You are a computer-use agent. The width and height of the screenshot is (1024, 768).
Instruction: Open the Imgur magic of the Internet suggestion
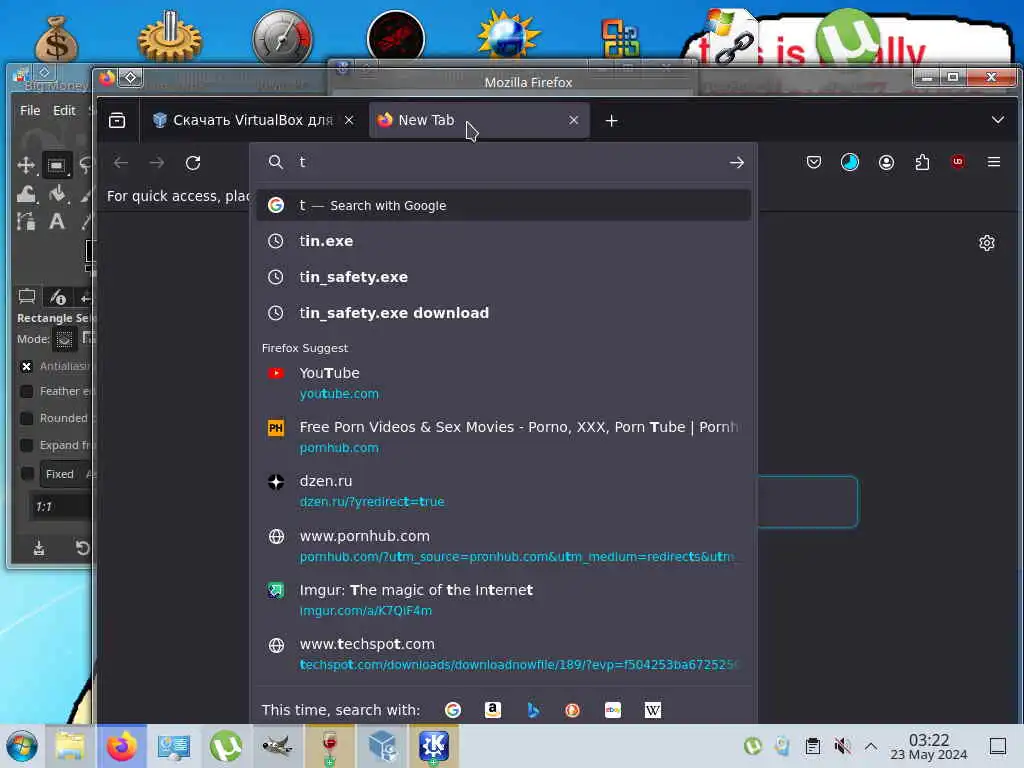(504, 600)
